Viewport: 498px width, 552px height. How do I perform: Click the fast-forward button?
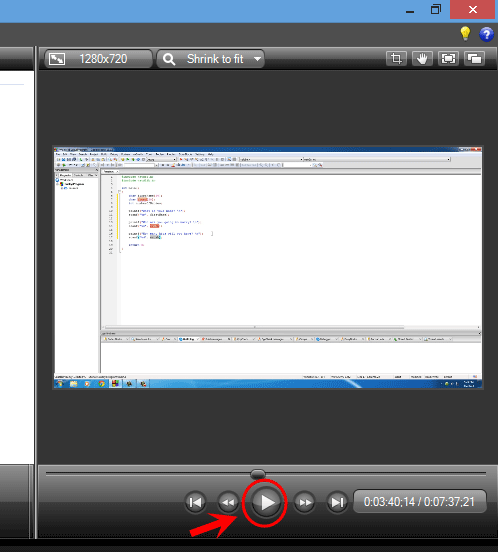pos(304,502)
